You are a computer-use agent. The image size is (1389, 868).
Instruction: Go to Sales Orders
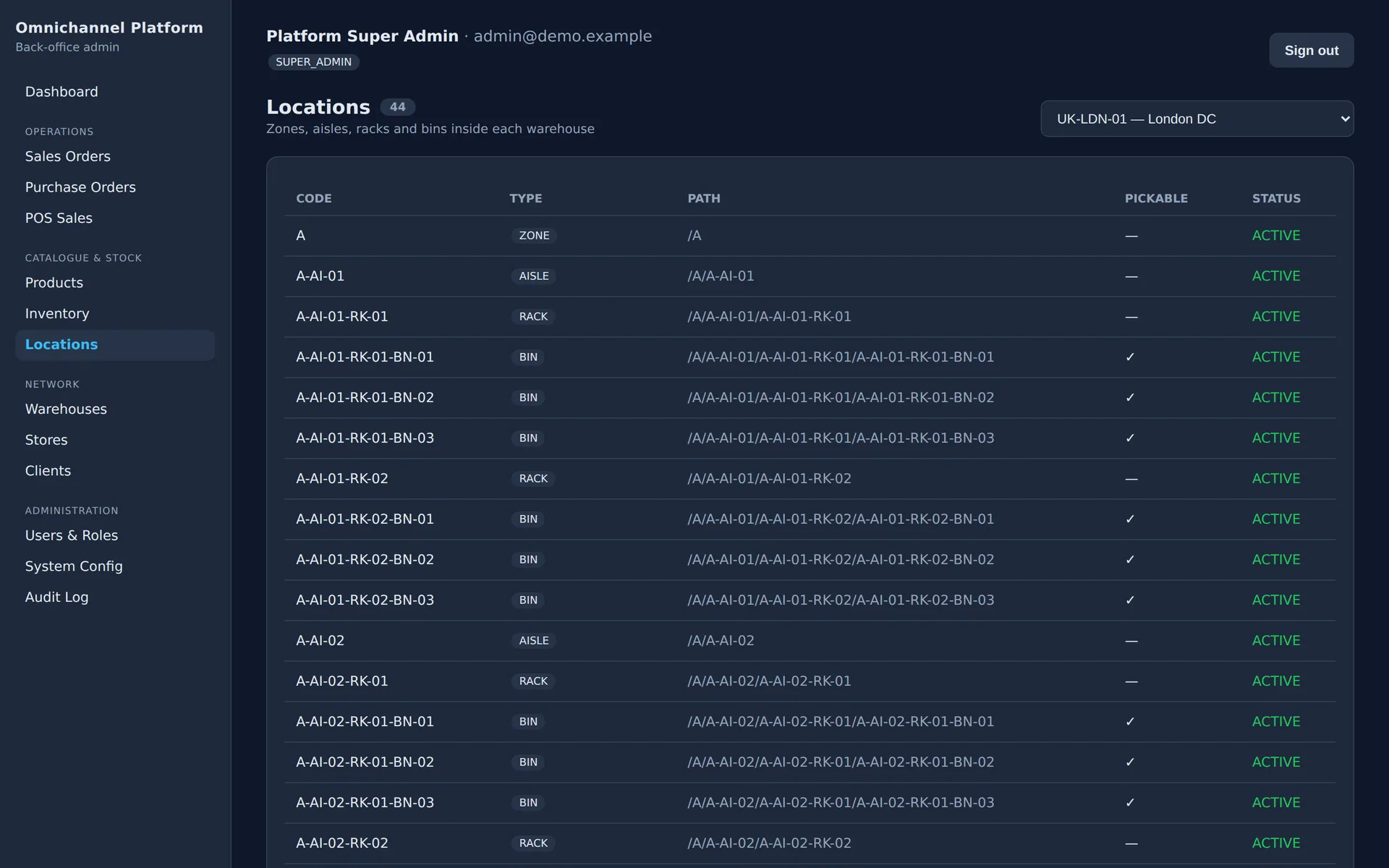click(x=115, y=156)
